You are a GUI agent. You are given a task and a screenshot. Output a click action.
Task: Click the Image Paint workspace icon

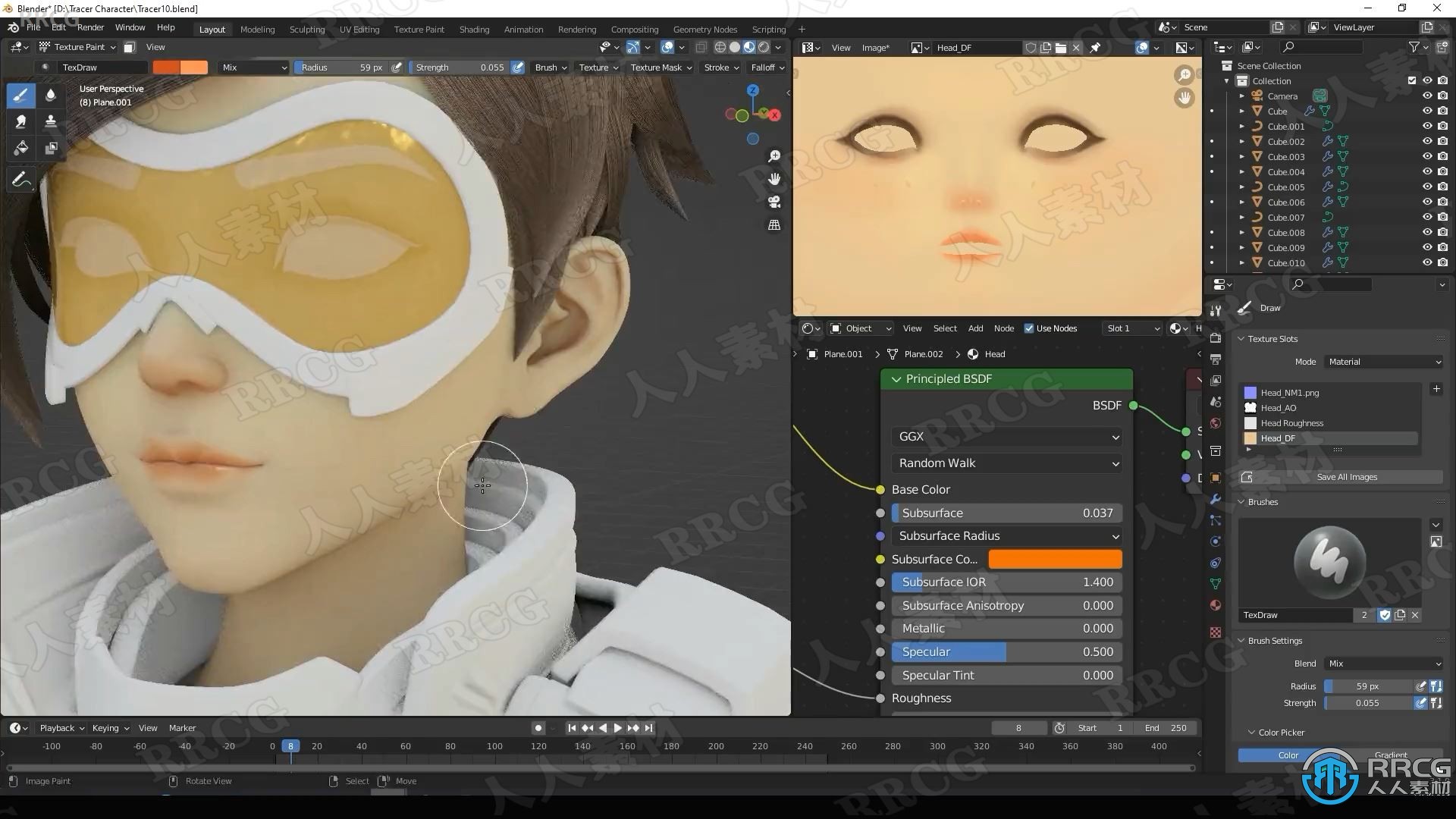pos(17,781)
